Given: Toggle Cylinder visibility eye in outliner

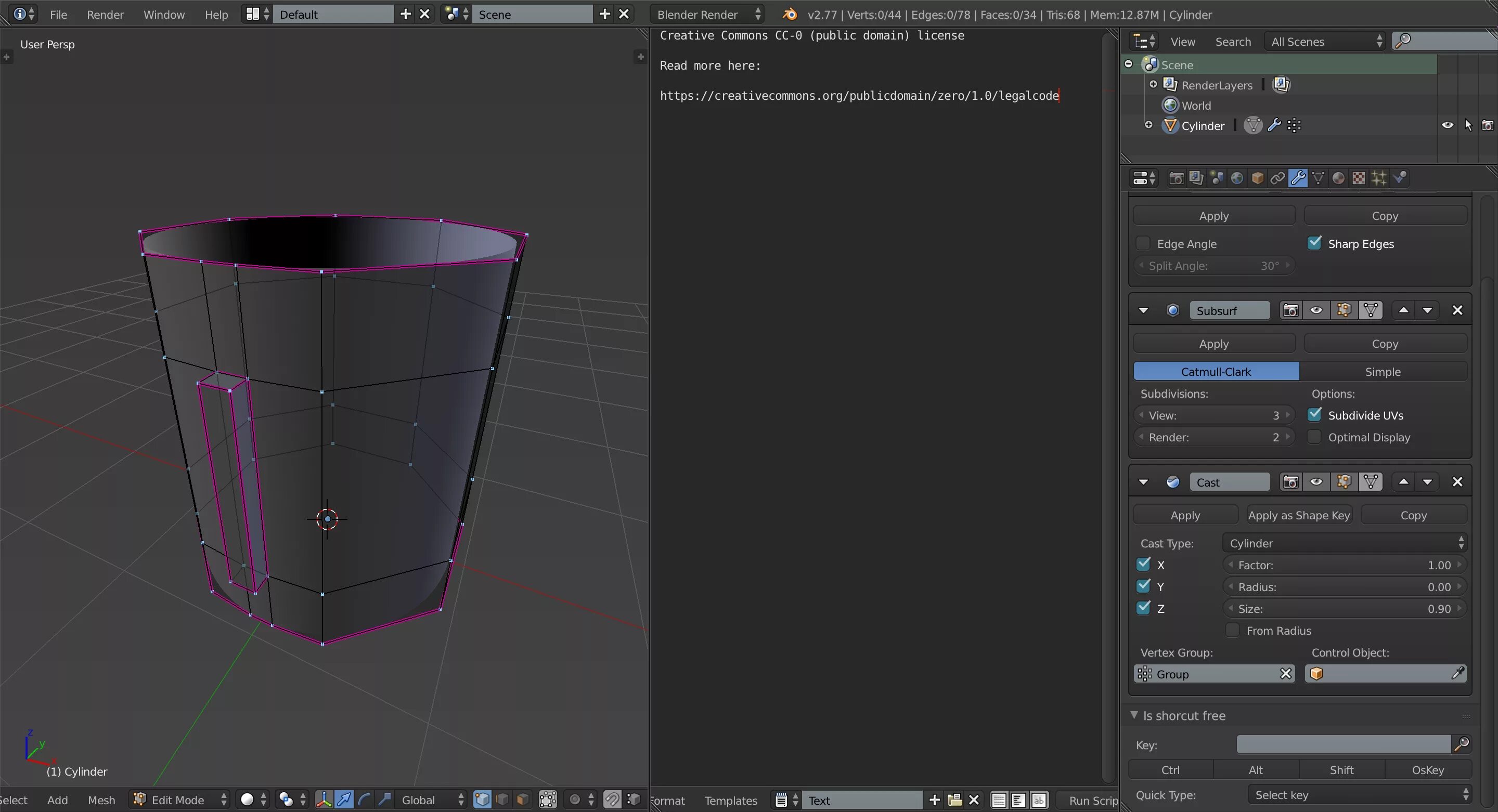Looking at the screenshot, I should [x=1447, y=126].
